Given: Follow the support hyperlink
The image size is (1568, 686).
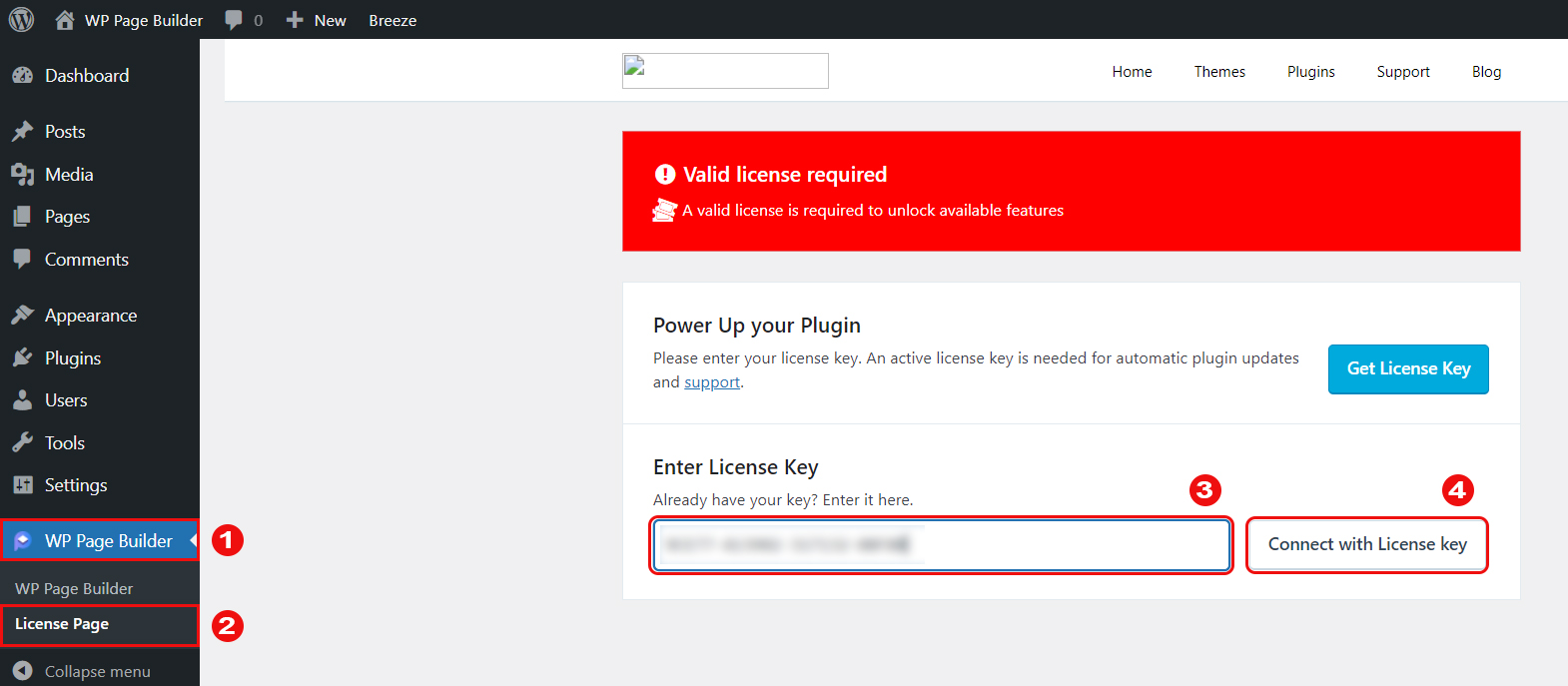Looking at the screenshot, I should (712, 382).
